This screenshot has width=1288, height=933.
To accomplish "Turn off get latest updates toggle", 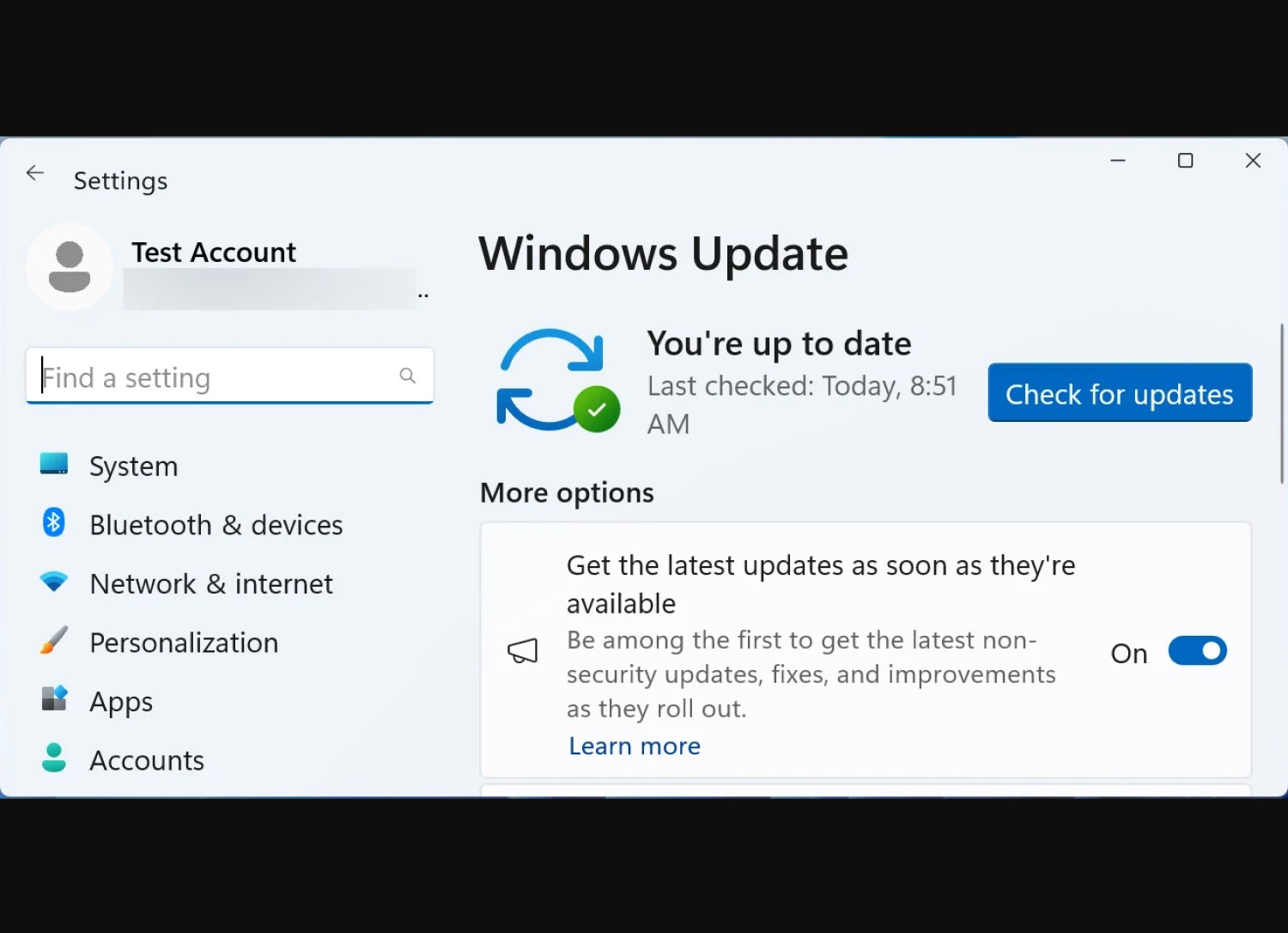I will pos(1197,651).
